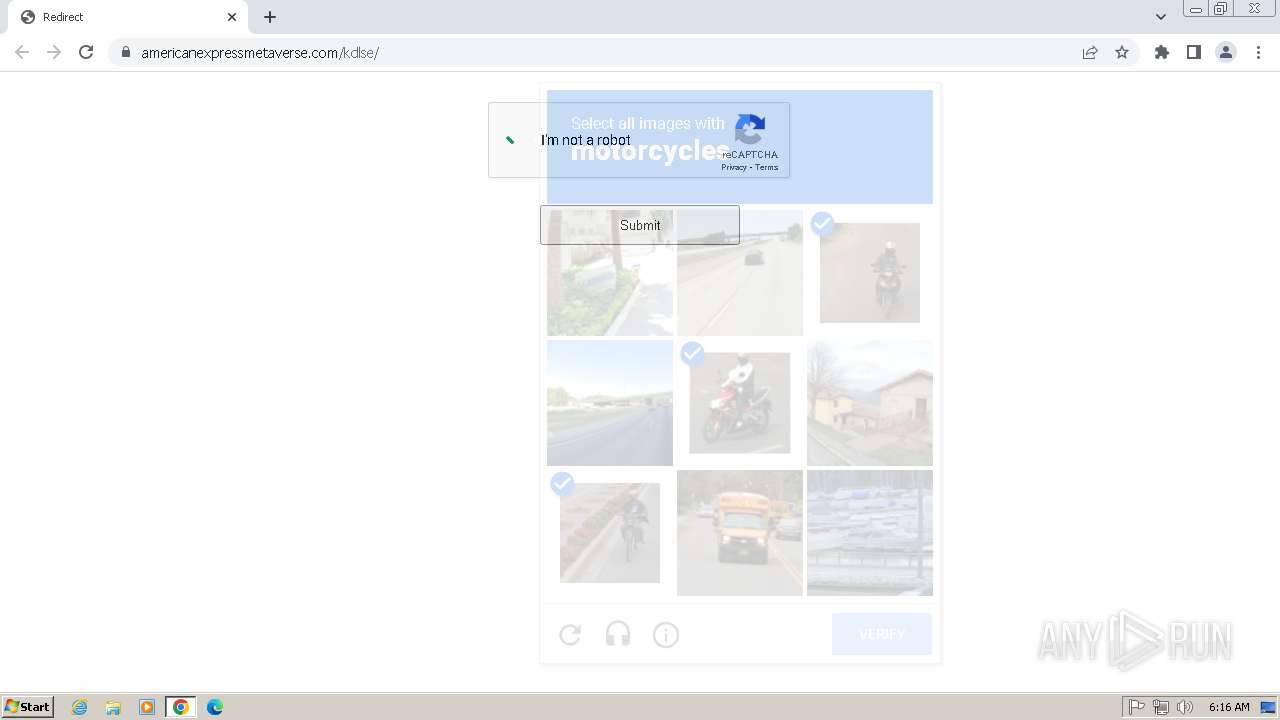View site info via lock icon
Screen dimensions: 1280x720
[x=125, y=52]
